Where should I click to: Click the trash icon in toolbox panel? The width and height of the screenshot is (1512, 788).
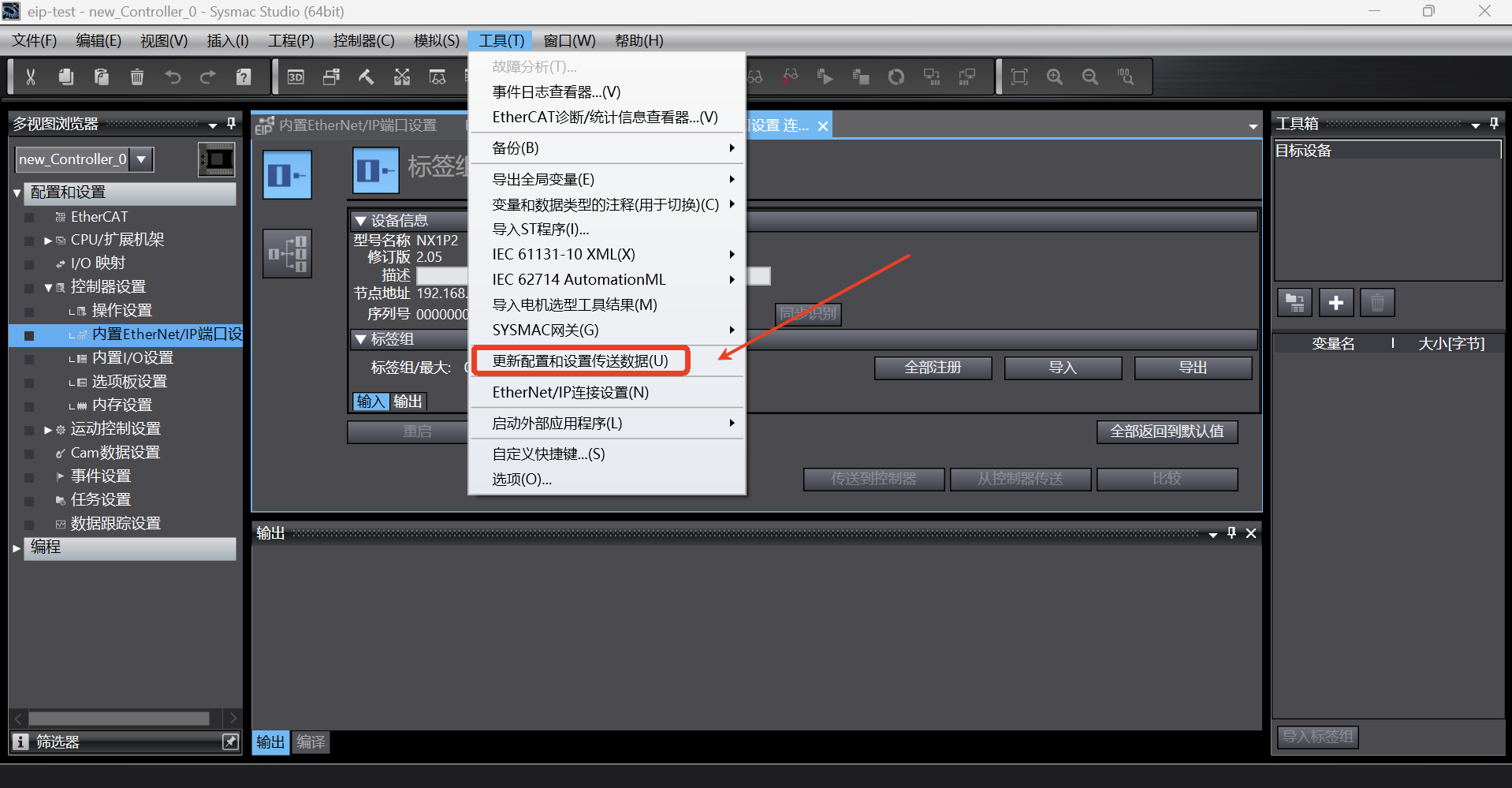coord(1377,303)
